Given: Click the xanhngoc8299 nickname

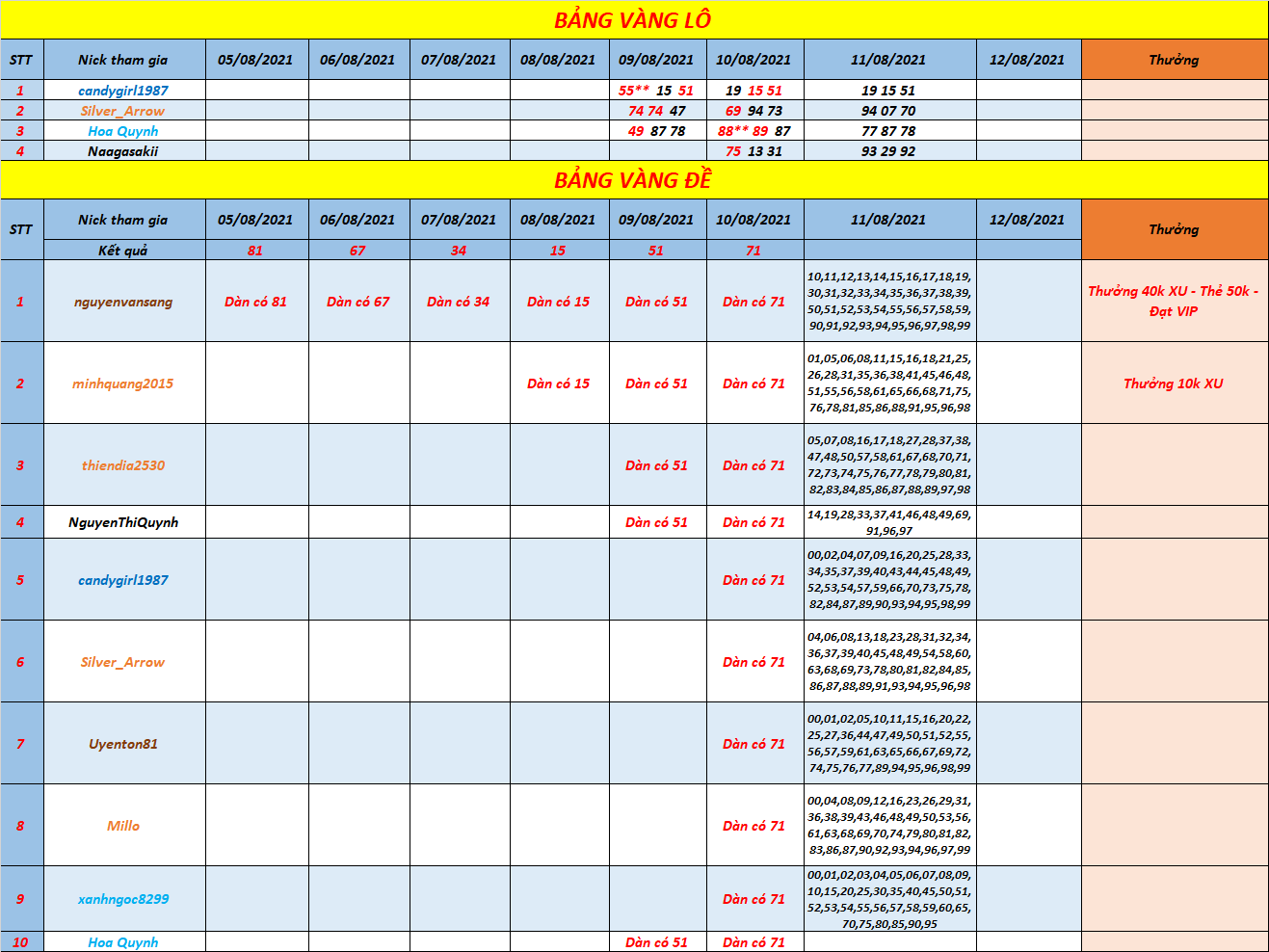Looking at the screenshot, I should [x=123, y=899].
